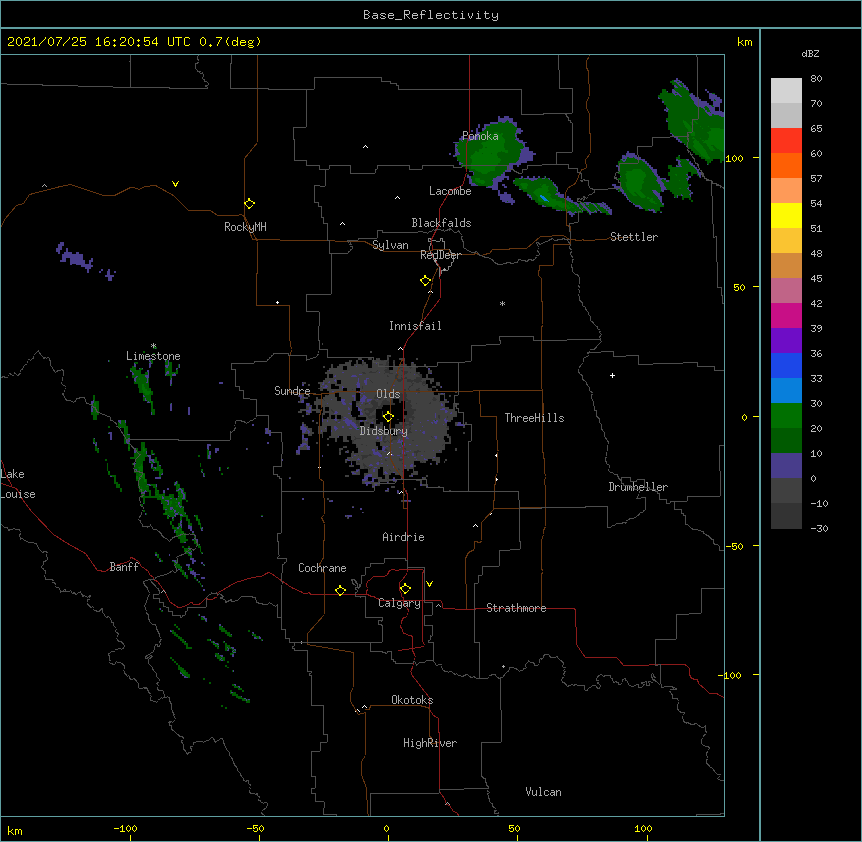Viewport: 862px width, 842px height.
Task: Click the RedDeer city label
Action: [440, 255]
